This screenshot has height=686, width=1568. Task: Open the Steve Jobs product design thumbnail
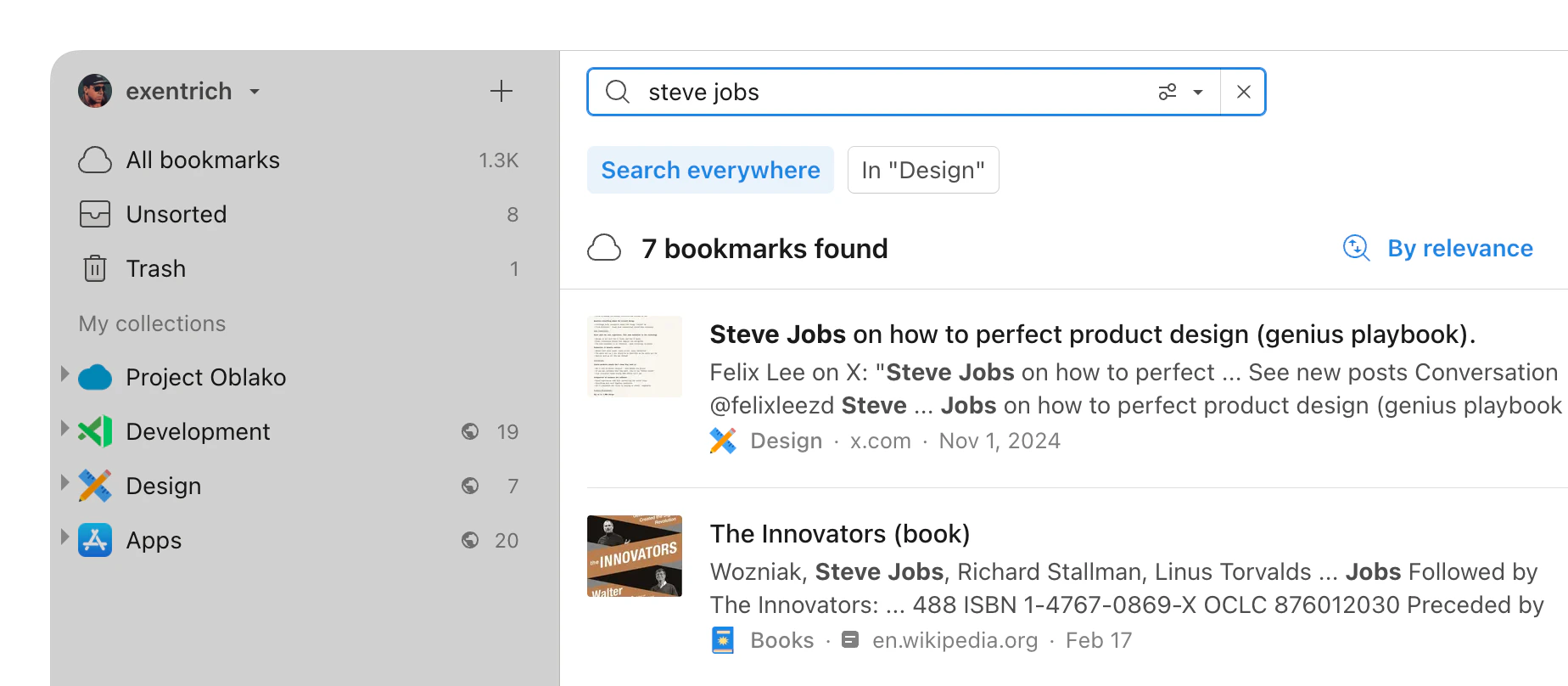[x=635, y=357]
